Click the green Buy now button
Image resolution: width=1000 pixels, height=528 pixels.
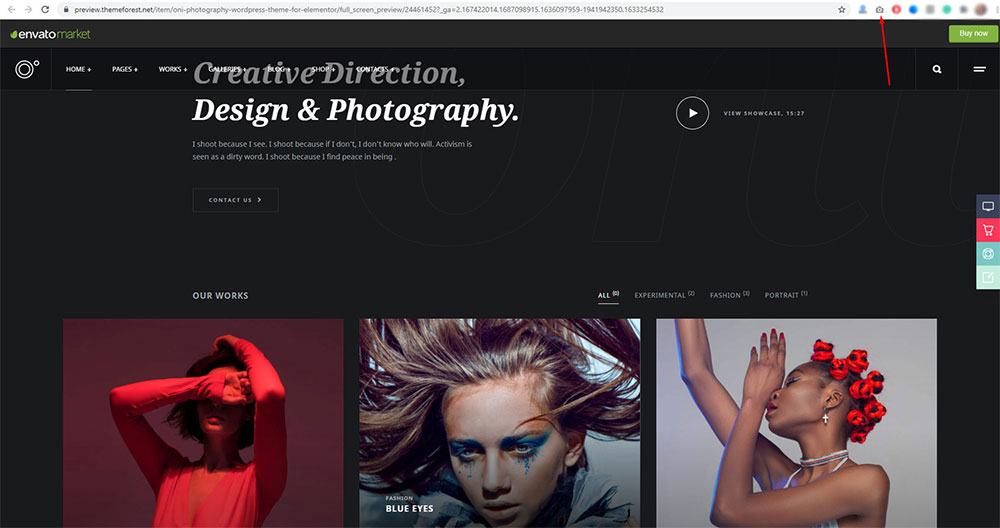(x=972, y=33)
